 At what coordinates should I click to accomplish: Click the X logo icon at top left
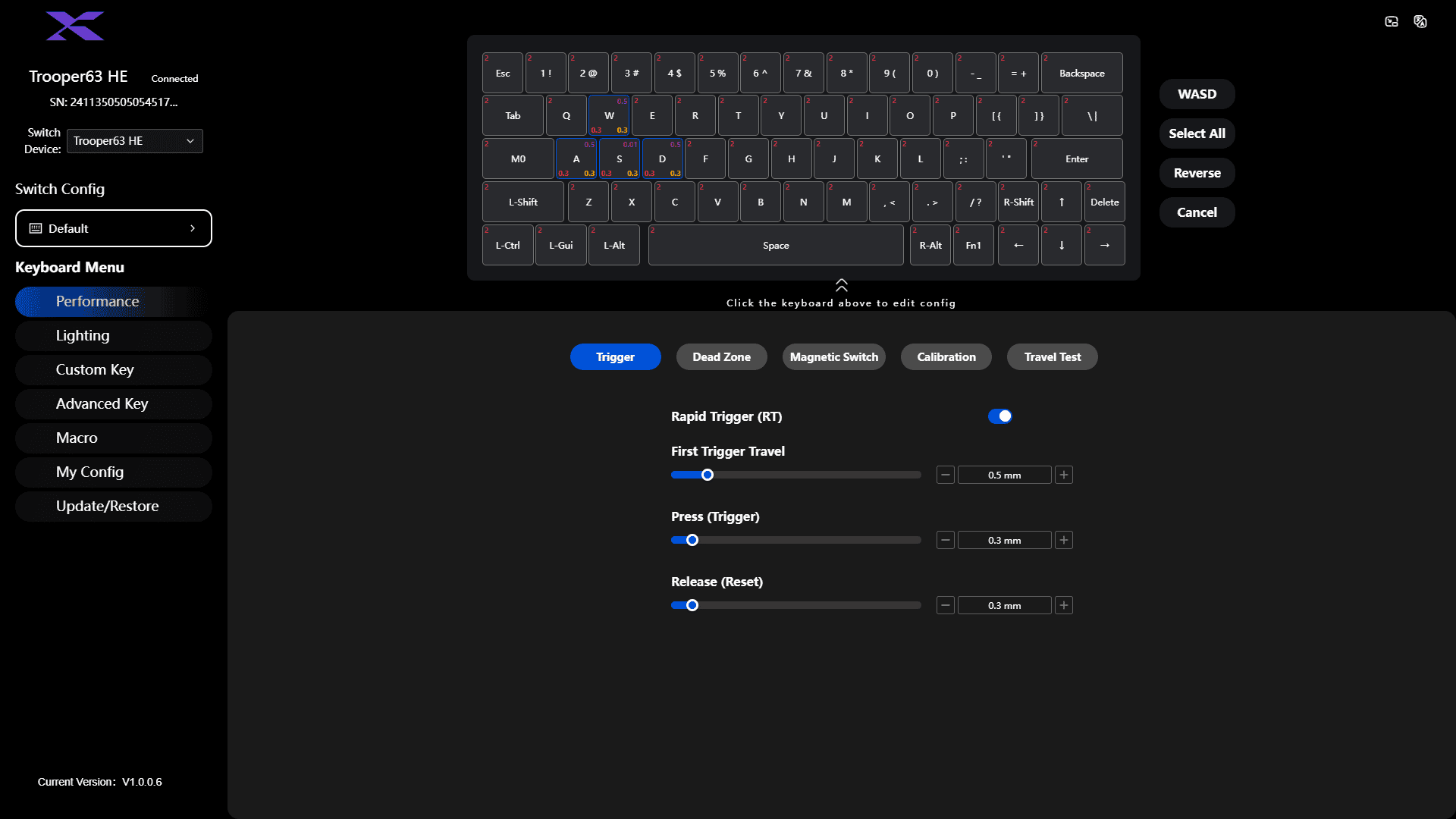click(x=75, y=26)
